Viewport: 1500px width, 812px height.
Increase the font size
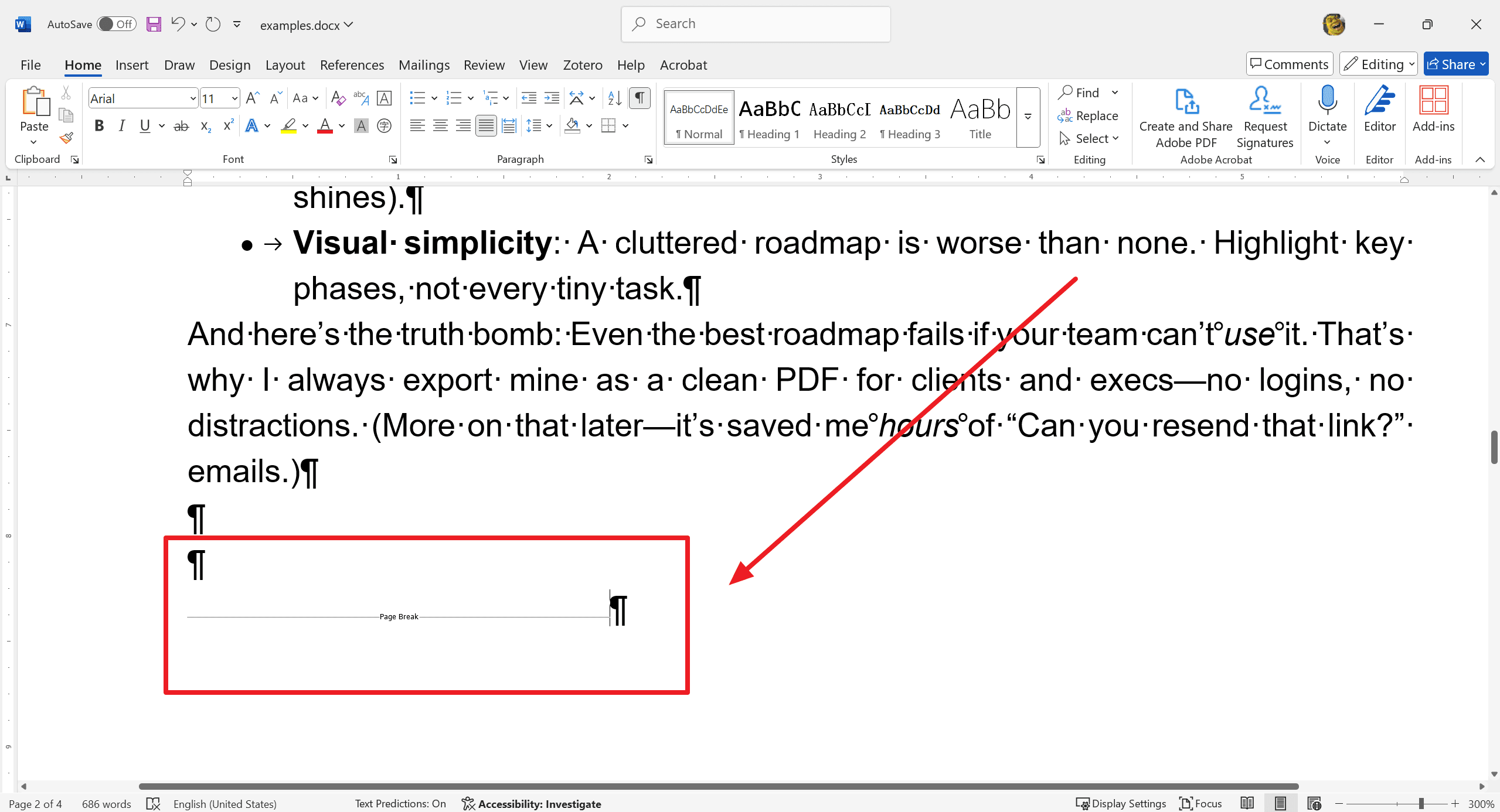pyautogui.click(x=253, y=98)
